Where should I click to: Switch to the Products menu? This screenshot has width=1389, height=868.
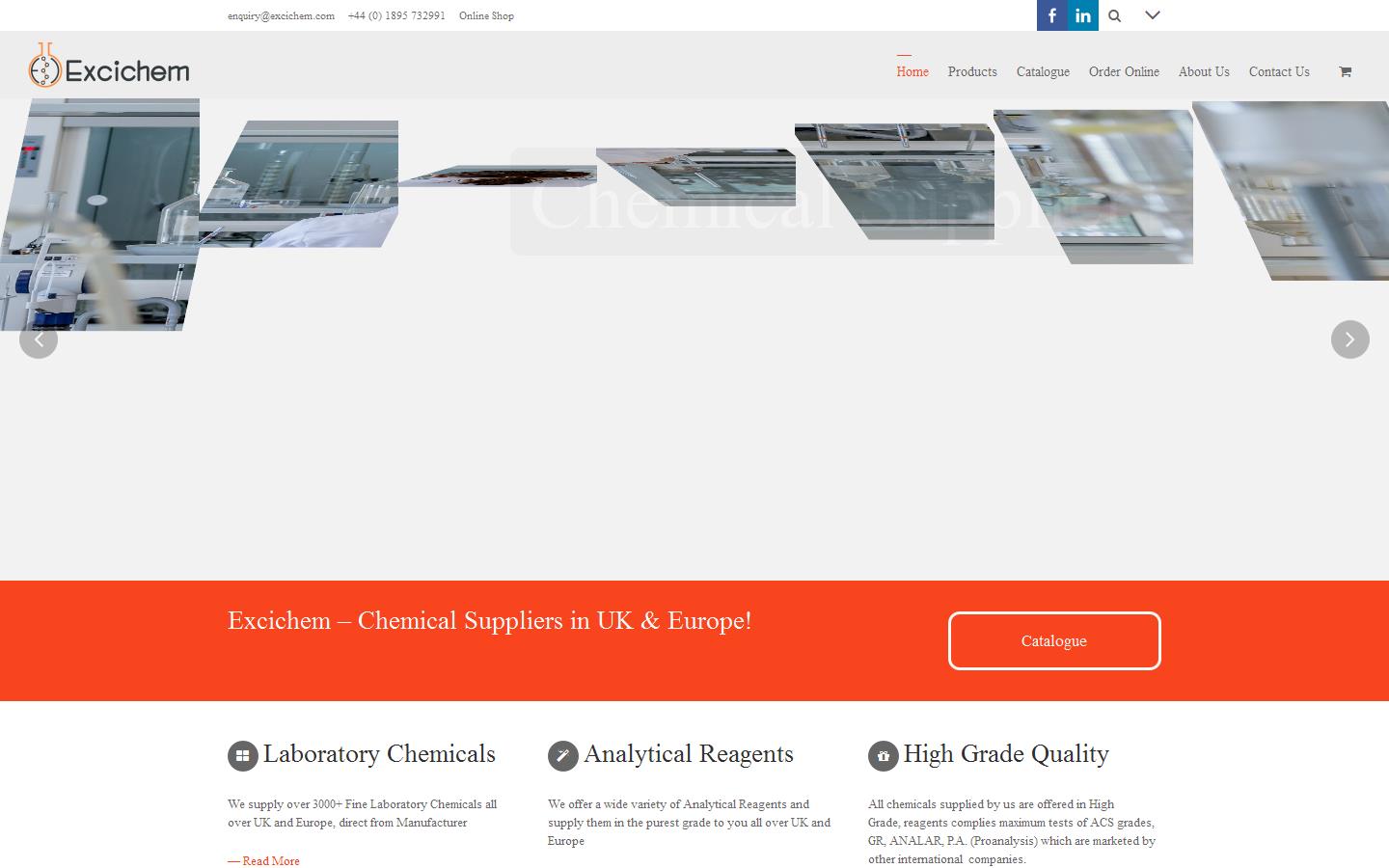coord(972,71)
